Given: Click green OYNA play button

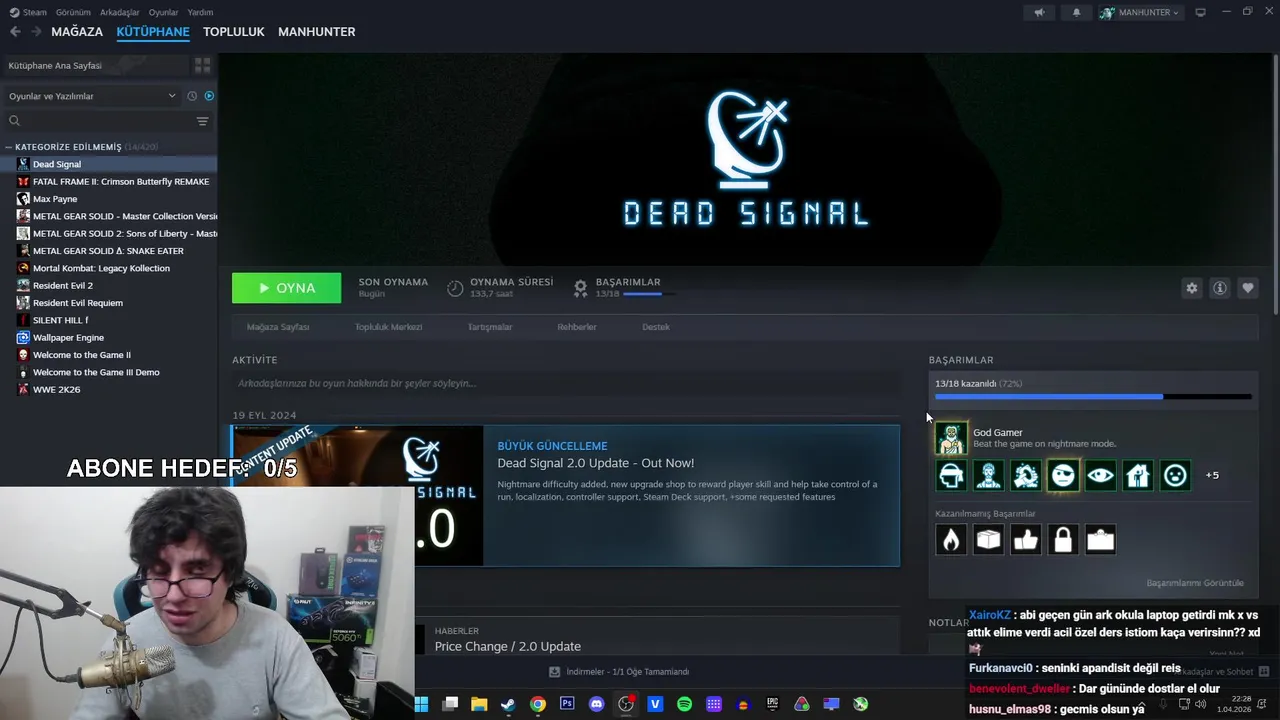Looking at the screenshot, I should click(x=286, y=288).
